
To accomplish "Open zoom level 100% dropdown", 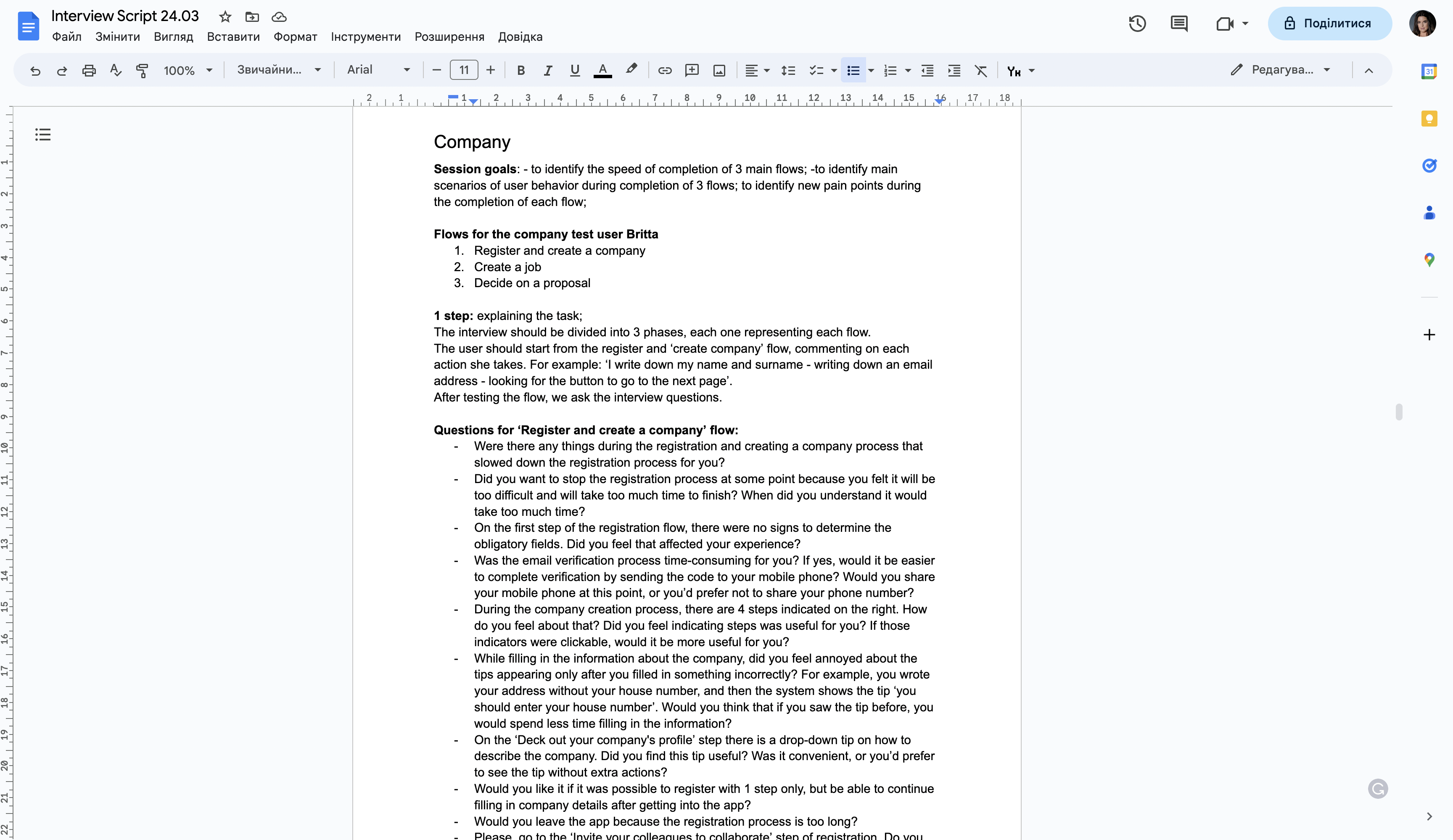I will pos(188,70).
